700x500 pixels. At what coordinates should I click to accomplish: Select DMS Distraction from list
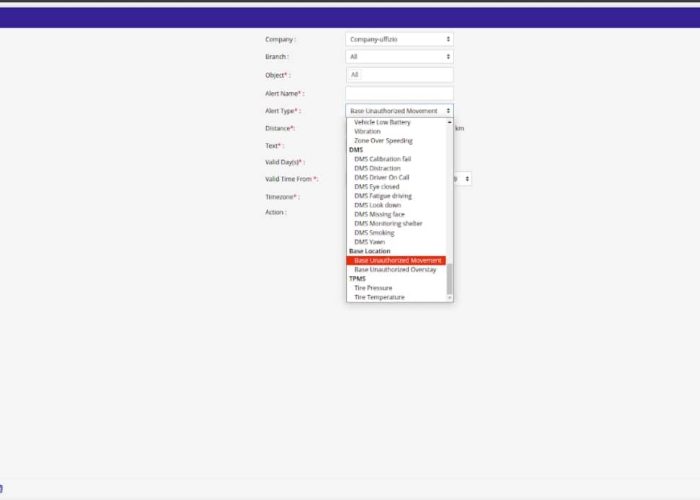[377, 168]
